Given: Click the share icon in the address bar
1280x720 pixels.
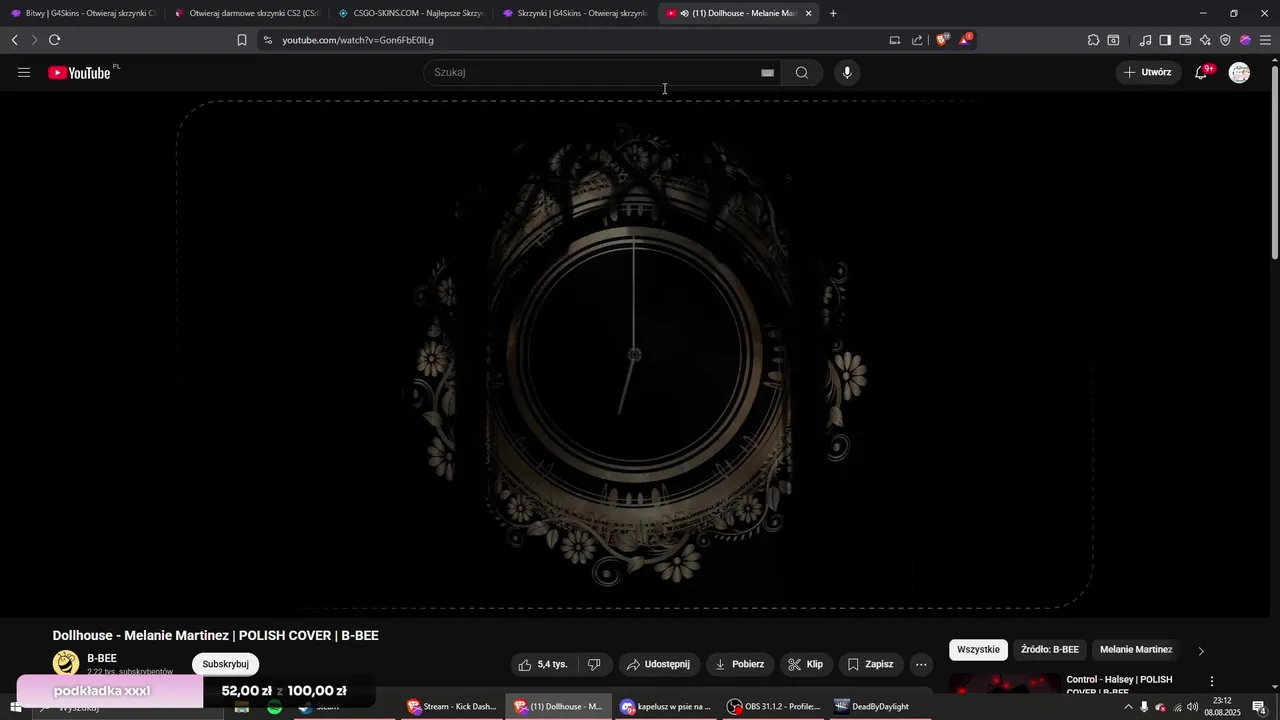Looking at the screenshot, I should [x=917, y=40].
